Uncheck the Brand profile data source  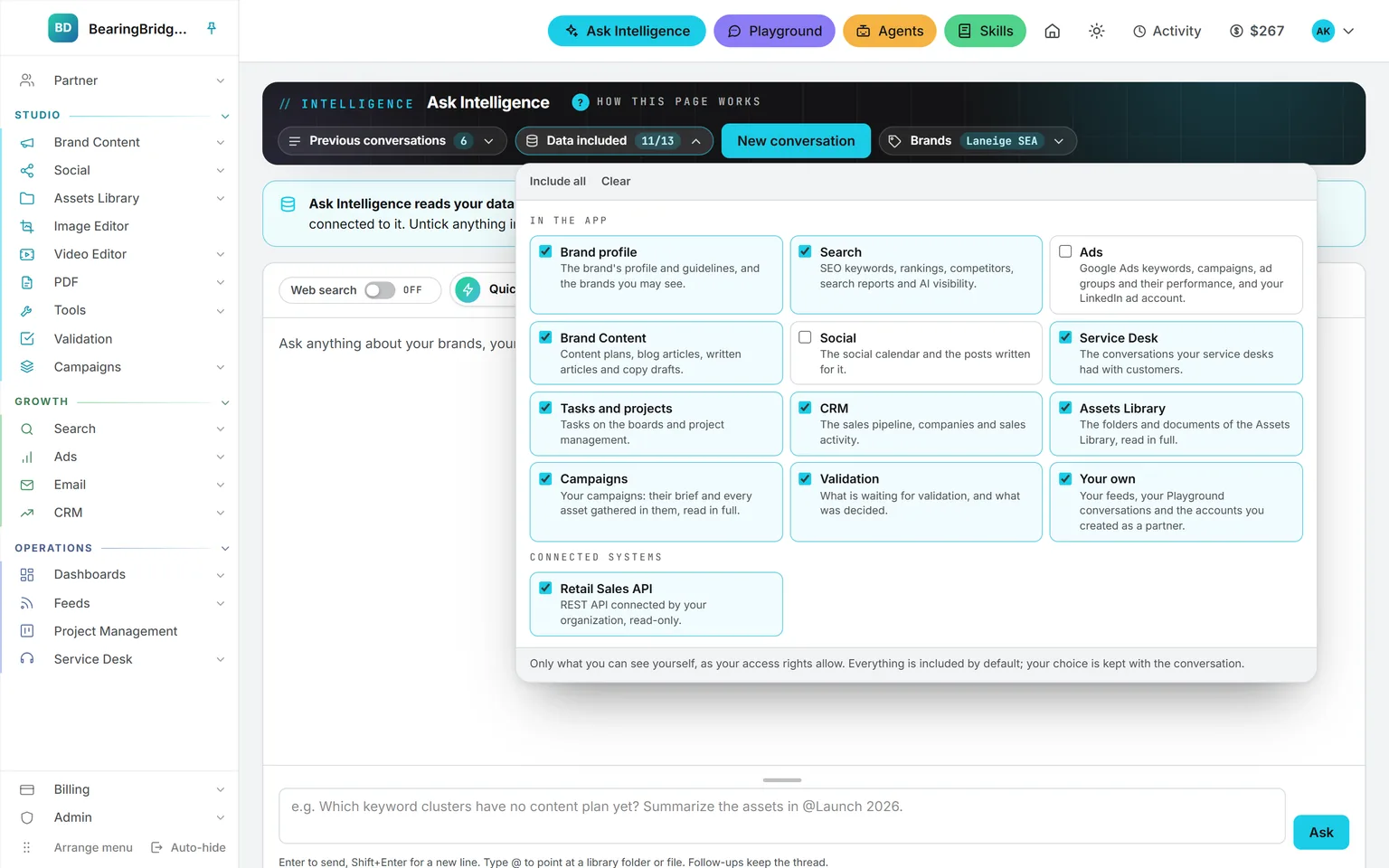coord(545,251)
